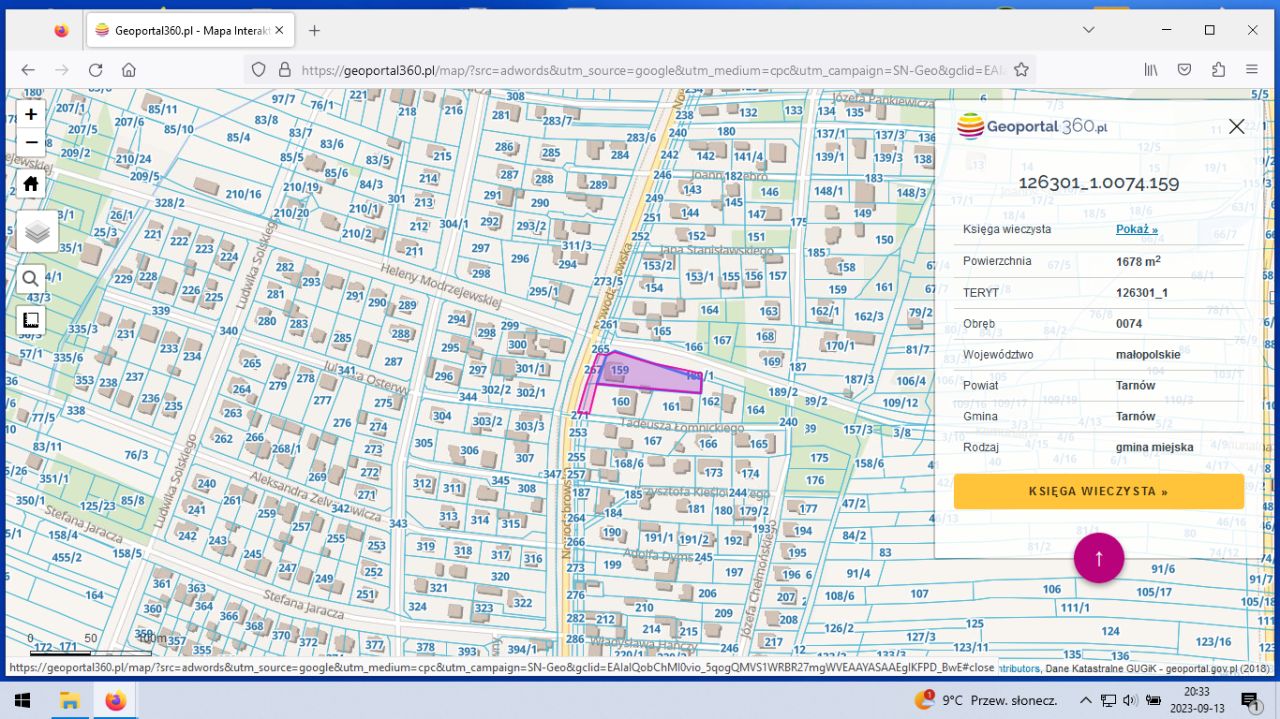Expand the list all tabs chevron

point(1089,30)
